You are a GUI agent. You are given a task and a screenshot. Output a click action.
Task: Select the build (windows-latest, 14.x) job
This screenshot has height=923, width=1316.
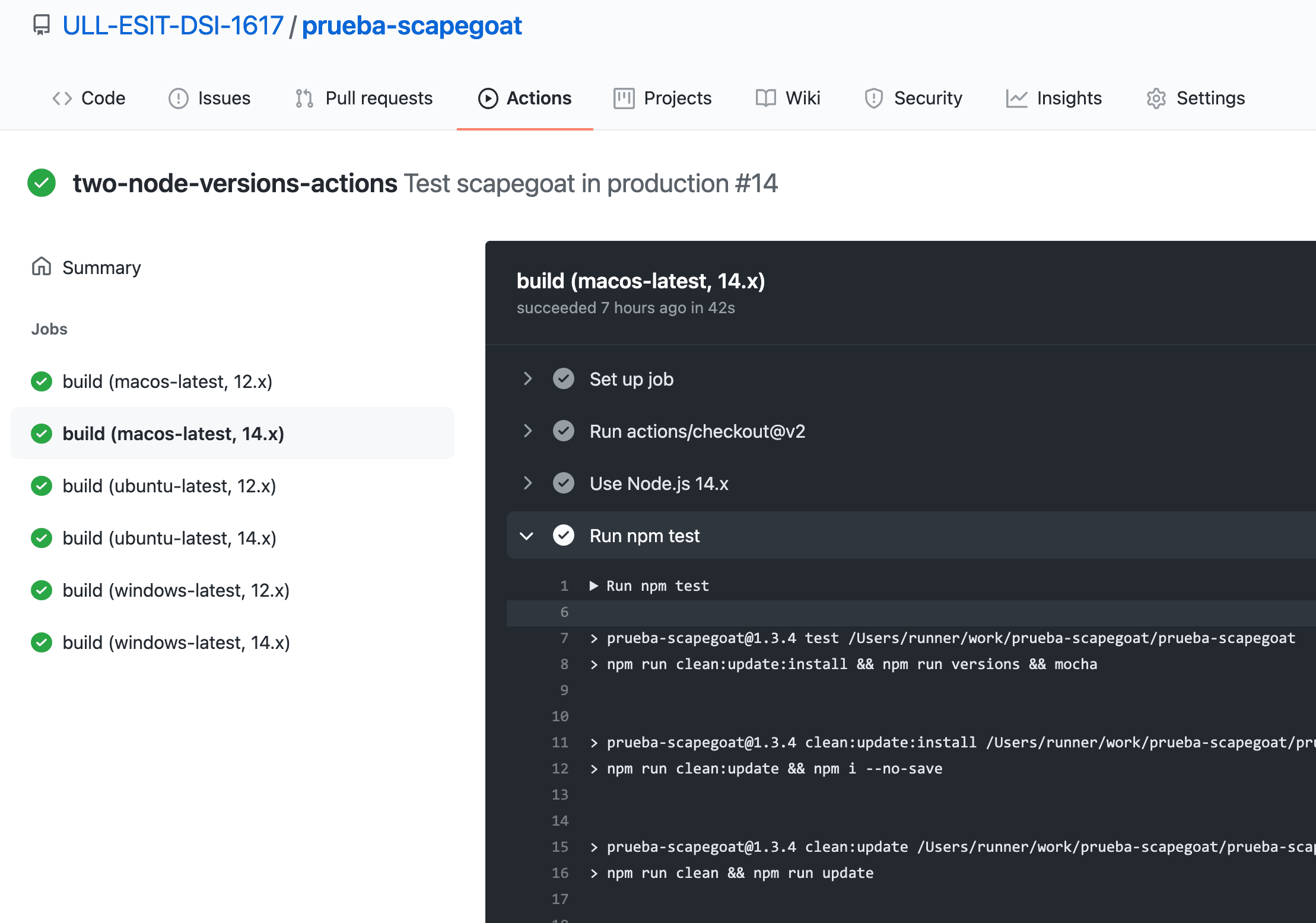point(176,642)
